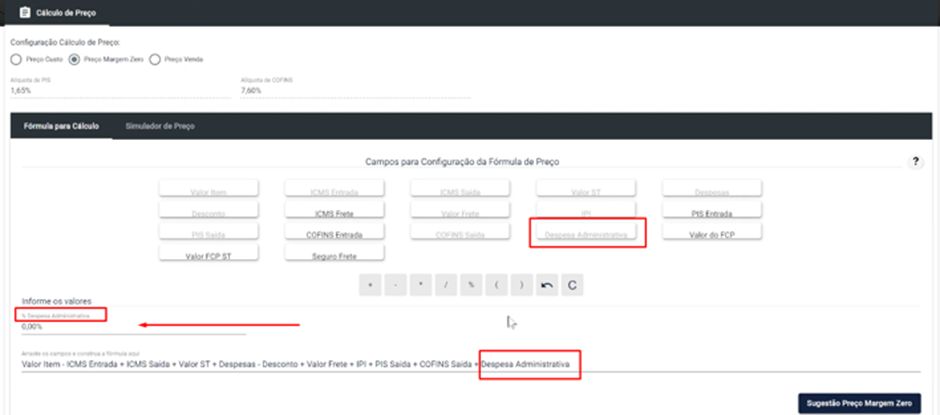
Task: Insert the multiplication asterisk operator
Action: 421,285
